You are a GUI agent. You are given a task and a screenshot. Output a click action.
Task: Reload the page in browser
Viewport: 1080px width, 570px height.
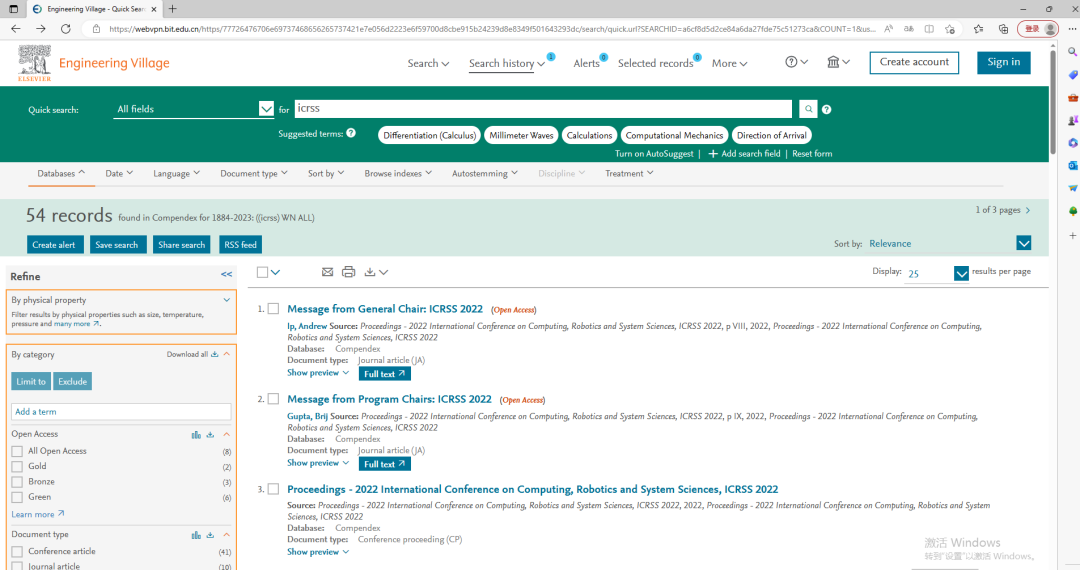[x=65, y=29]
